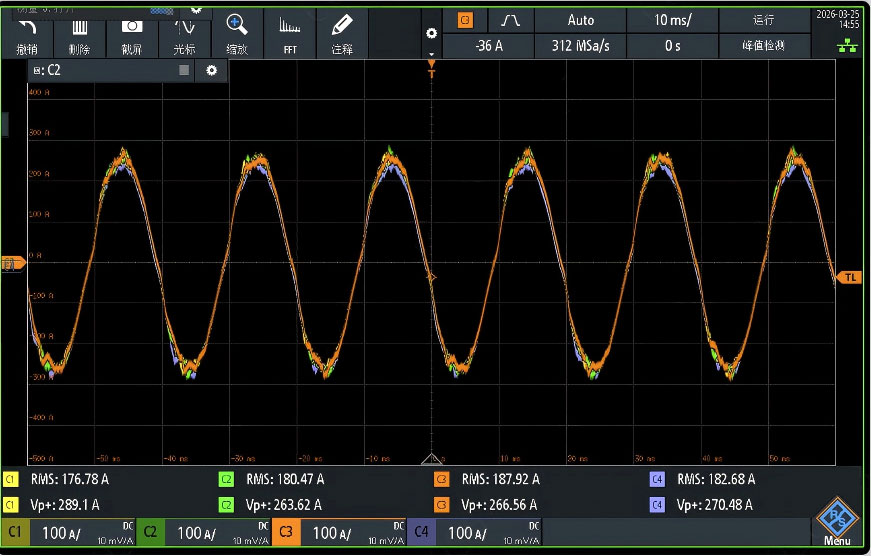871x556 pixels.
Task: Click the trigger slope edge icon
Action: point(510,21)
